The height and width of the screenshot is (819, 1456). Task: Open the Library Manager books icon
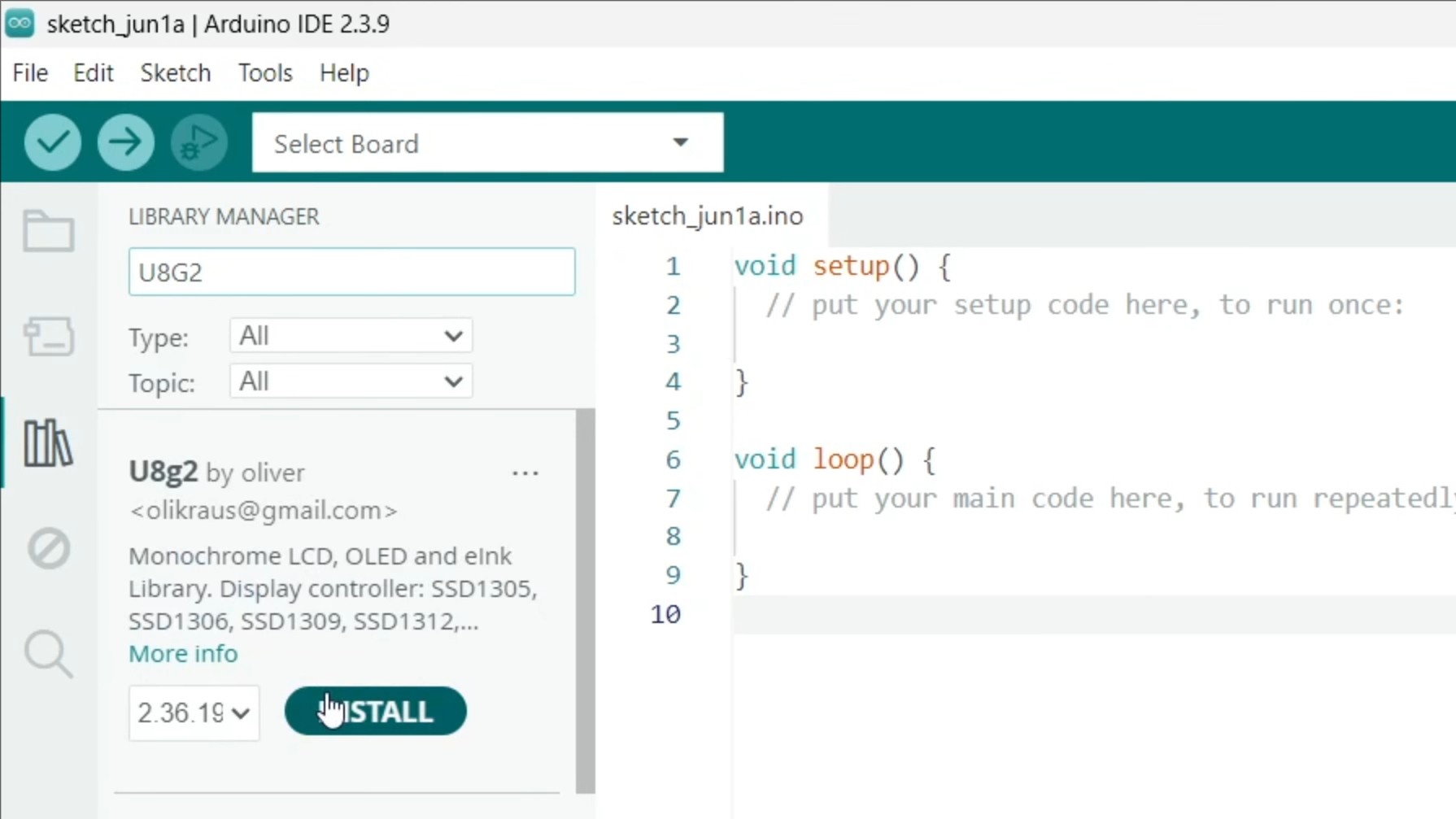[49, 443]
